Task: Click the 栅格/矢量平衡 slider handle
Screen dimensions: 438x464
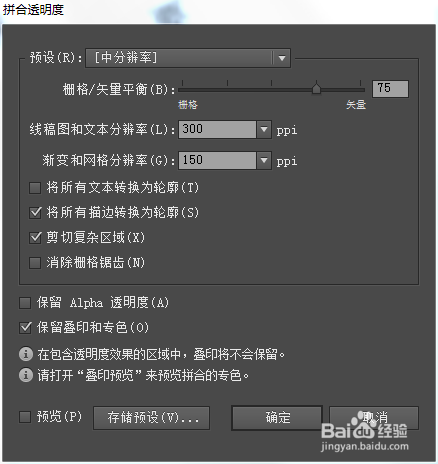Action: coord(316,89)
